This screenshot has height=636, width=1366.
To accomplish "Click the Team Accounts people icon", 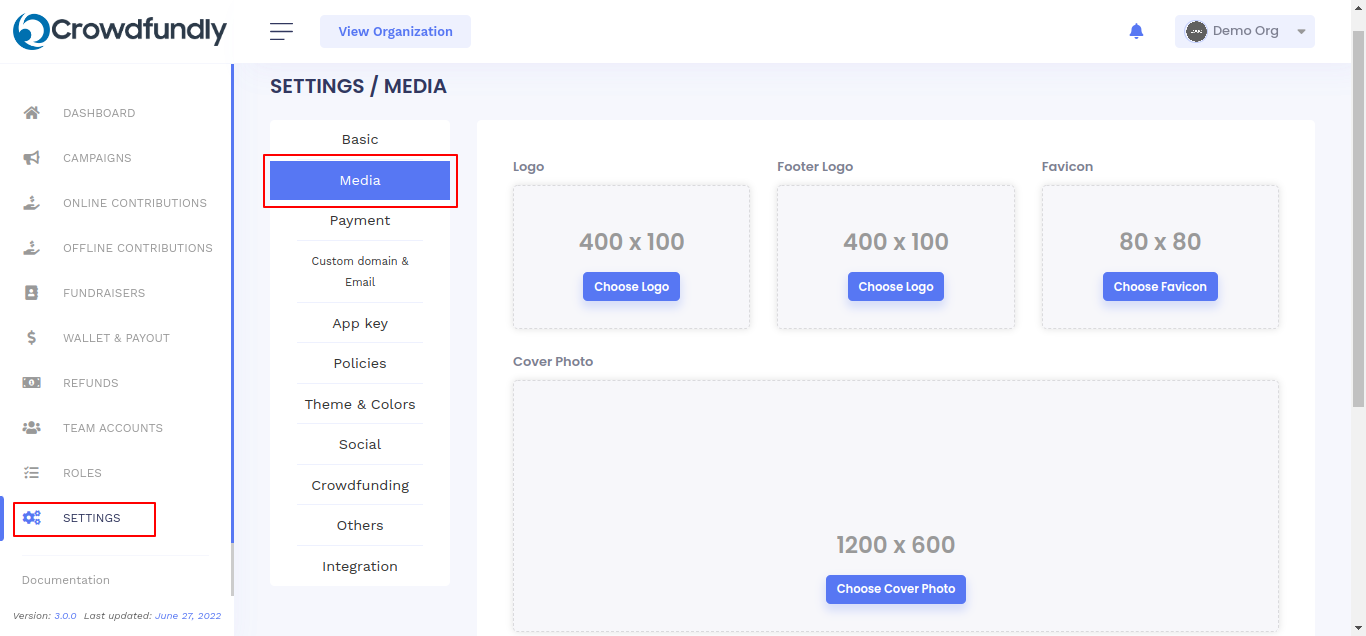I will coord(32,428).
